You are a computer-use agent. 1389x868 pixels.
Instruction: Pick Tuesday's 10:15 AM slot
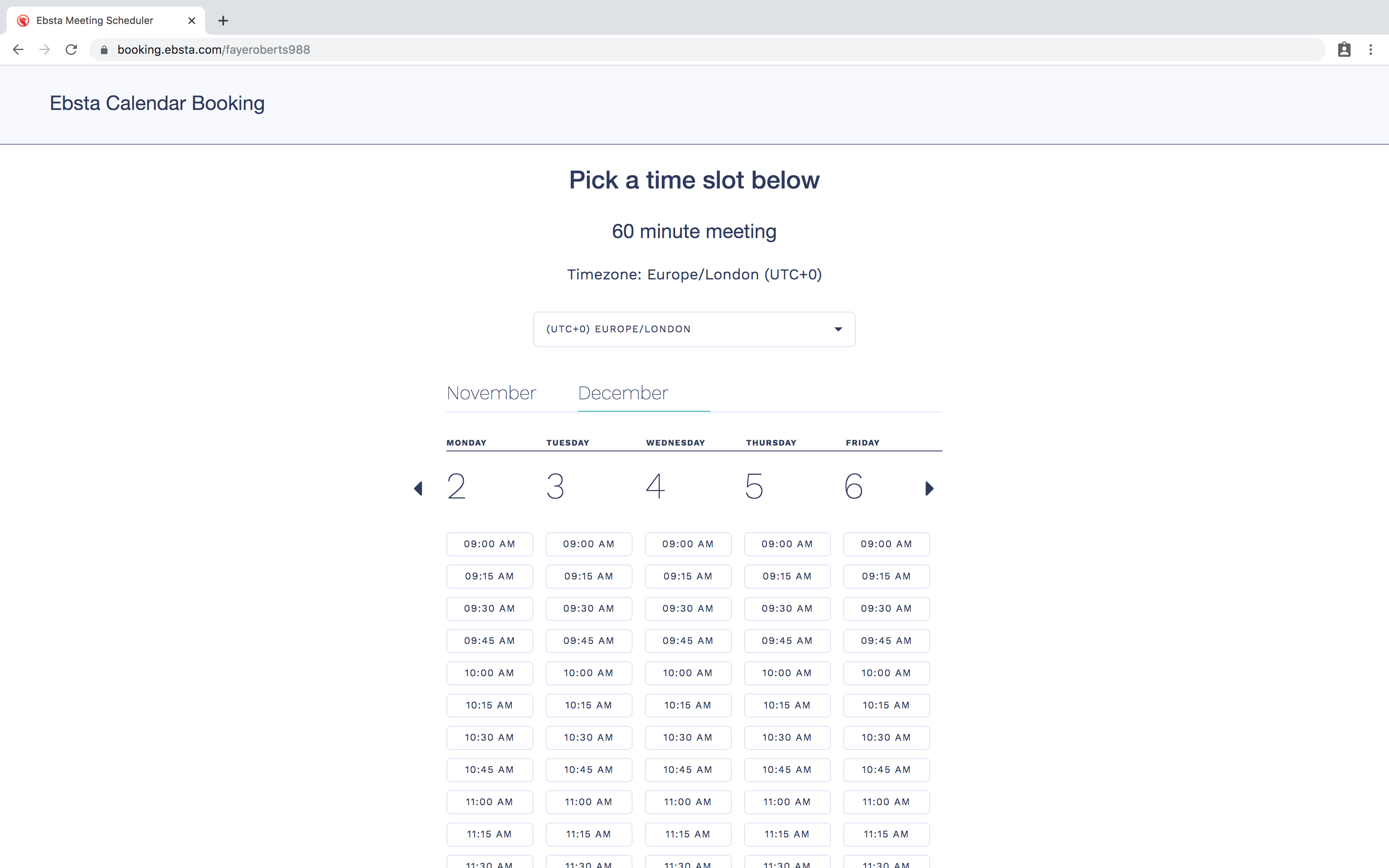click(x=588, y=706)
